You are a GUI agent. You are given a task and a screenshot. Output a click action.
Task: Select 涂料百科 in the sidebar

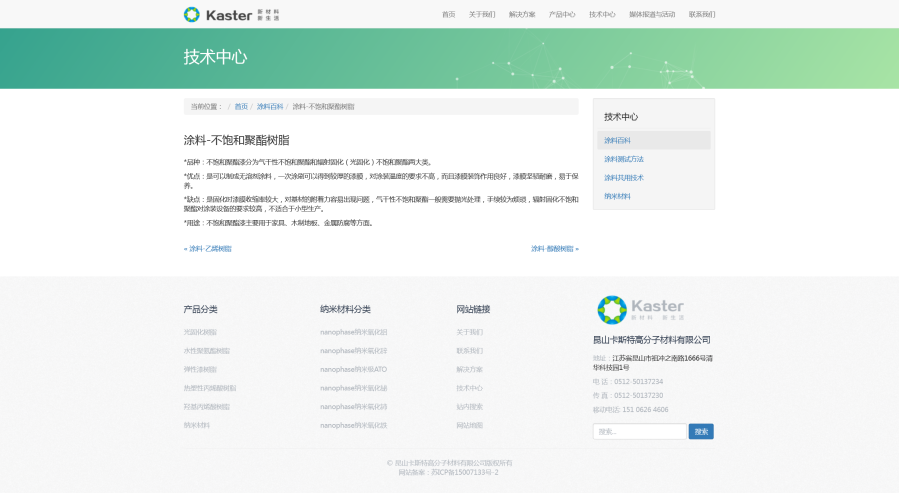click(x=654, y=140)
